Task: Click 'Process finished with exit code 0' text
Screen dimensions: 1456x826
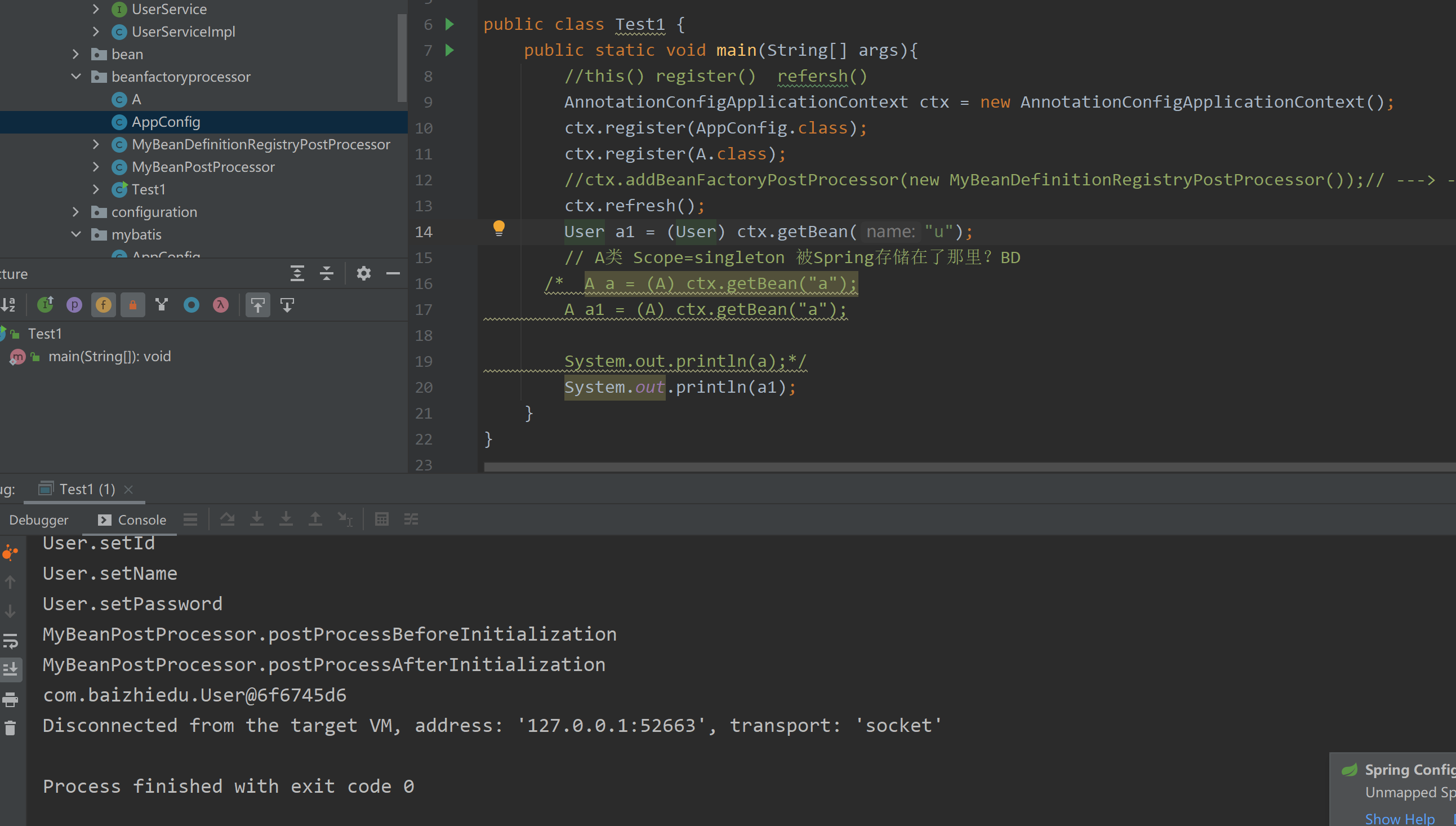Action: click(229, 787)
